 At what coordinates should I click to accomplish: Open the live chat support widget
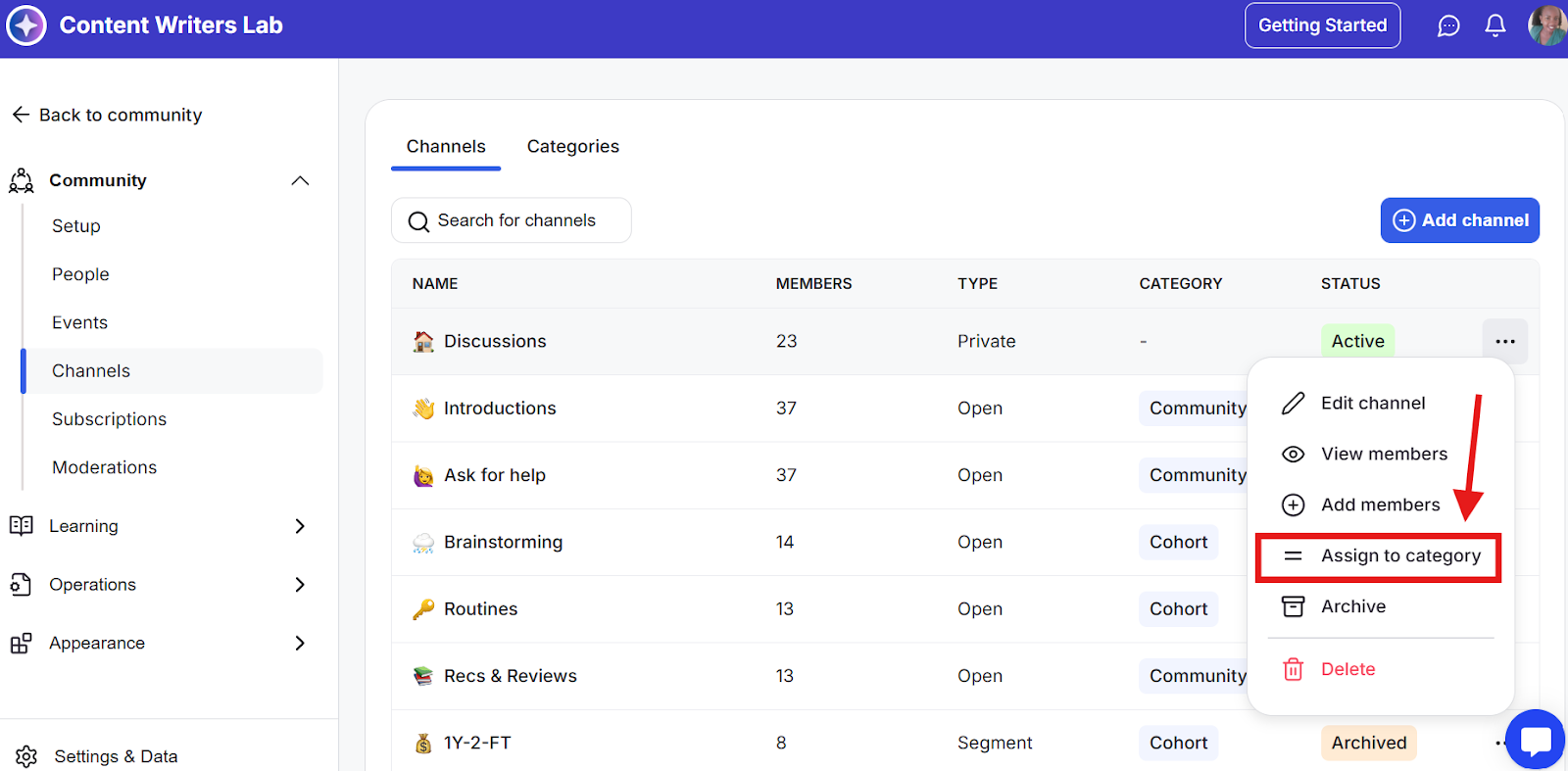[x=1535, y=740]
